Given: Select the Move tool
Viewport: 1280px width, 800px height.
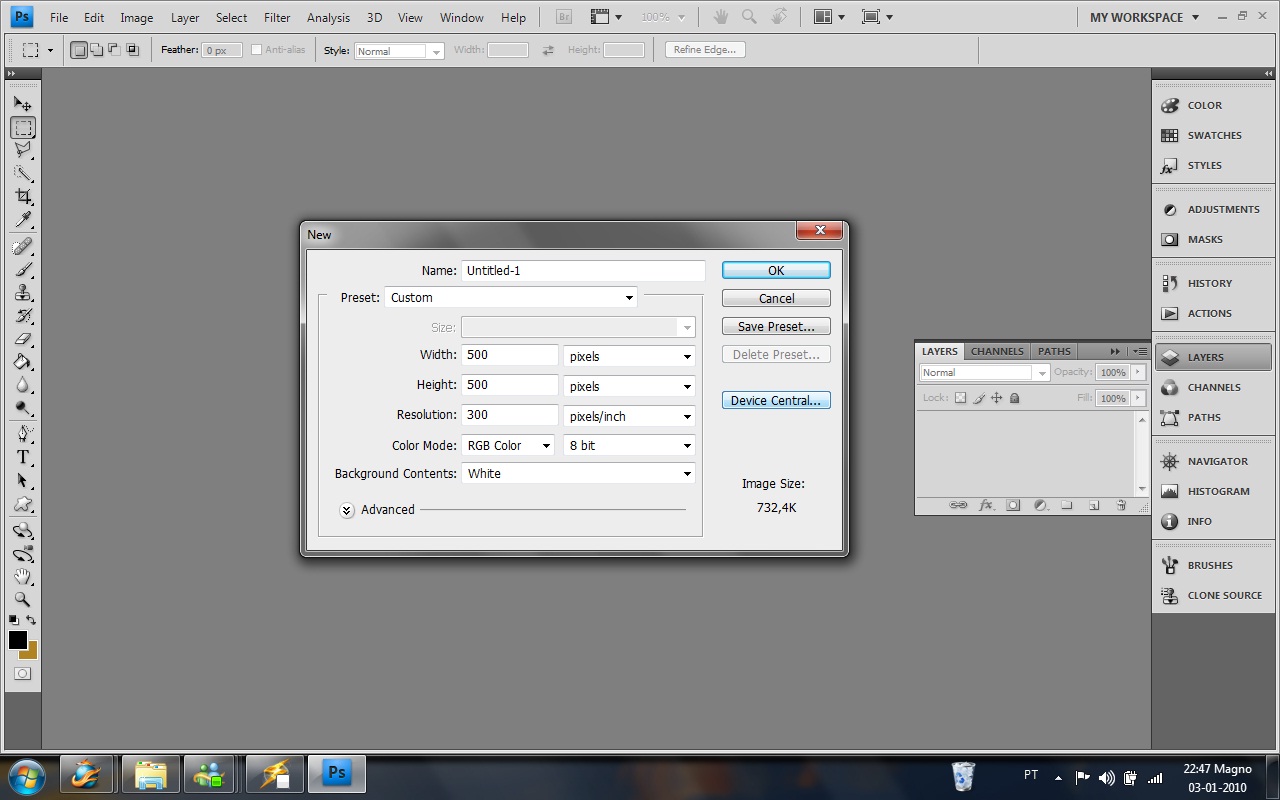Looking at the screenshot, I should [x=23, y=104].
